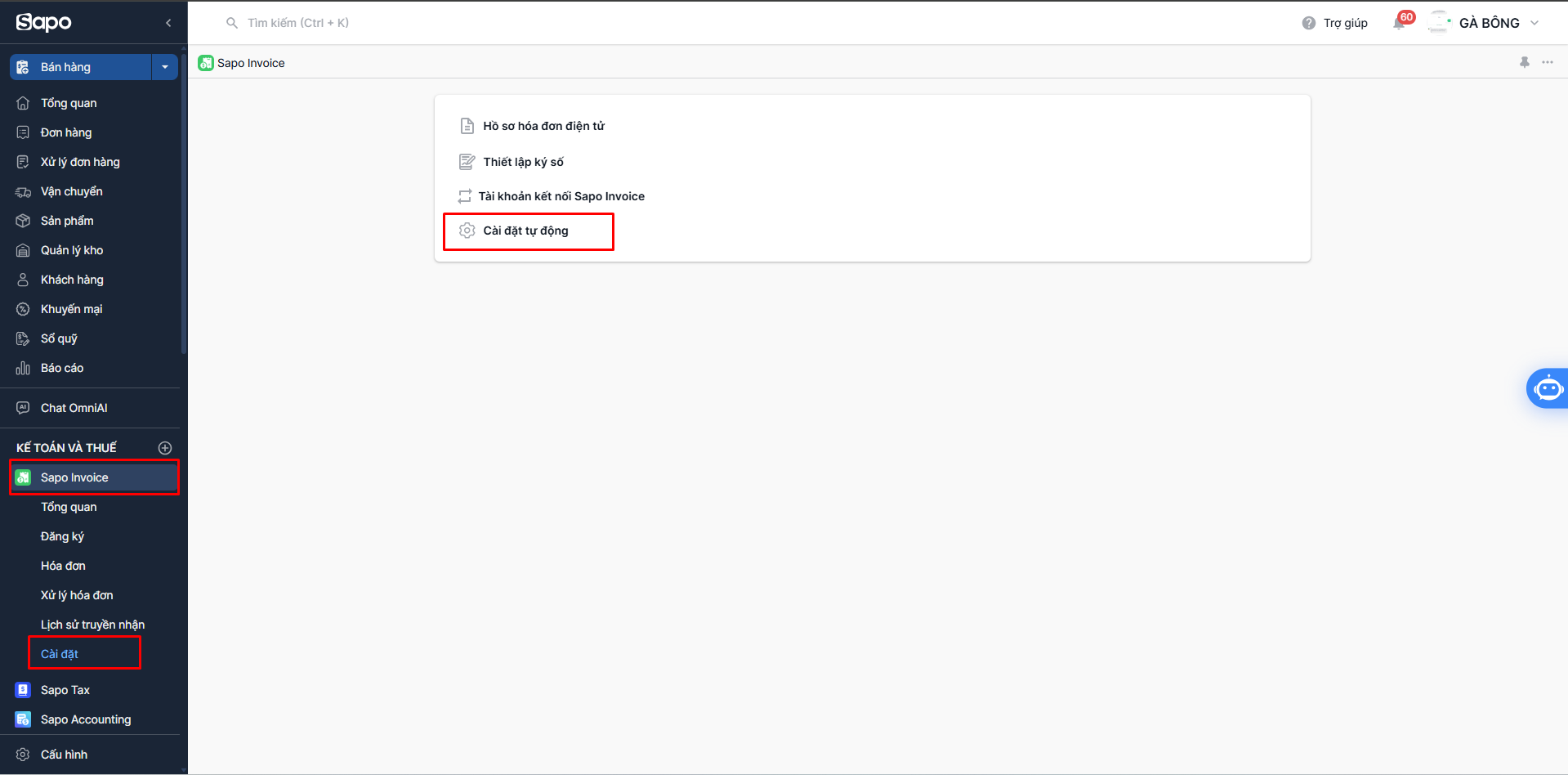The width and height of the screenshot is (1568, 775).
Task: Click the Trợ giúp help icon
Action: (x=1309, y=23)
